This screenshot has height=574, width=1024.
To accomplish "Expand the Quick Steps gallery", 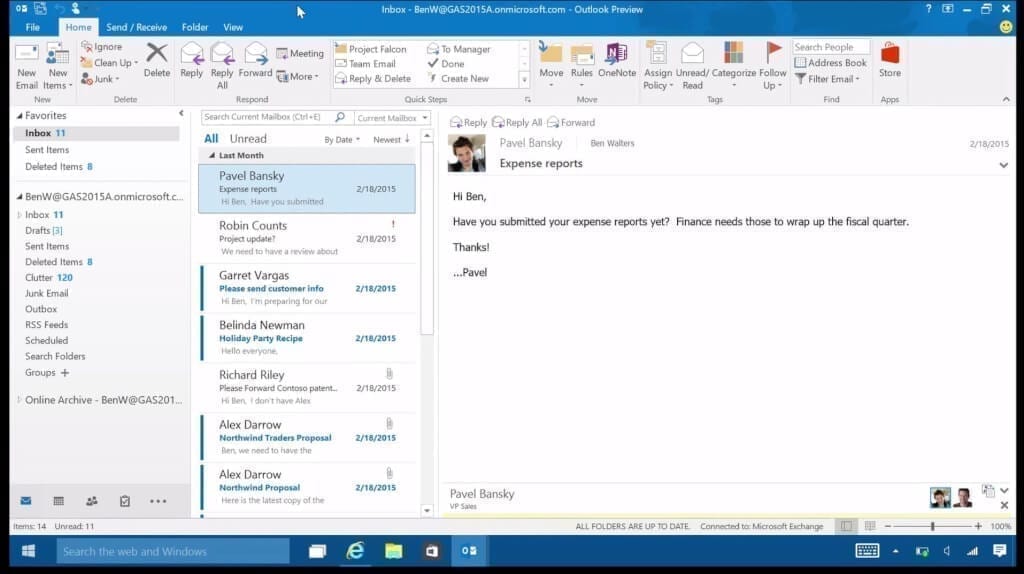I will click(x=524, y=80).
